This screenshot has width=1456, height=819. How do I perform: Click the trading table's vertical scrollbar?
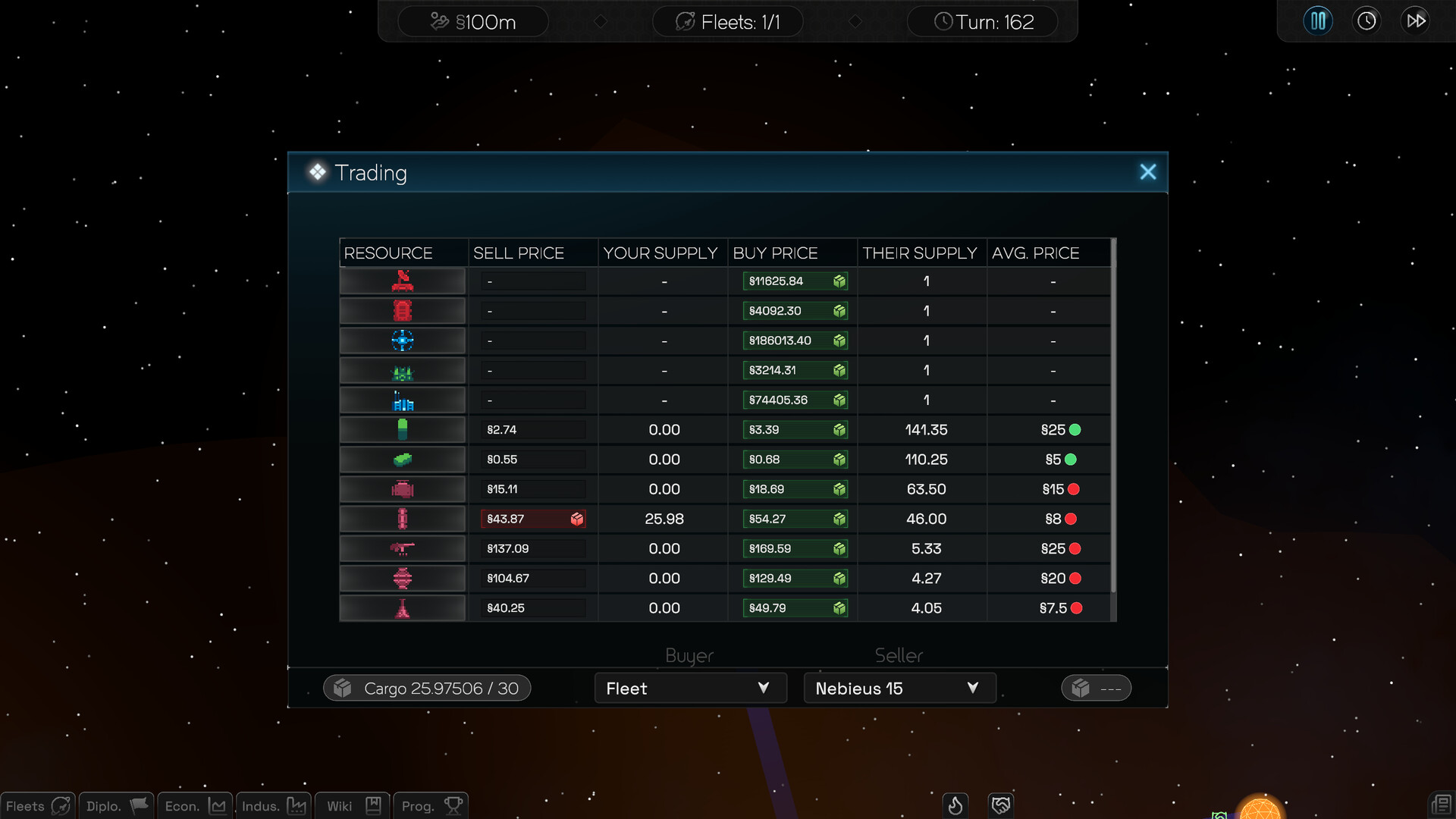[1113, 417]
